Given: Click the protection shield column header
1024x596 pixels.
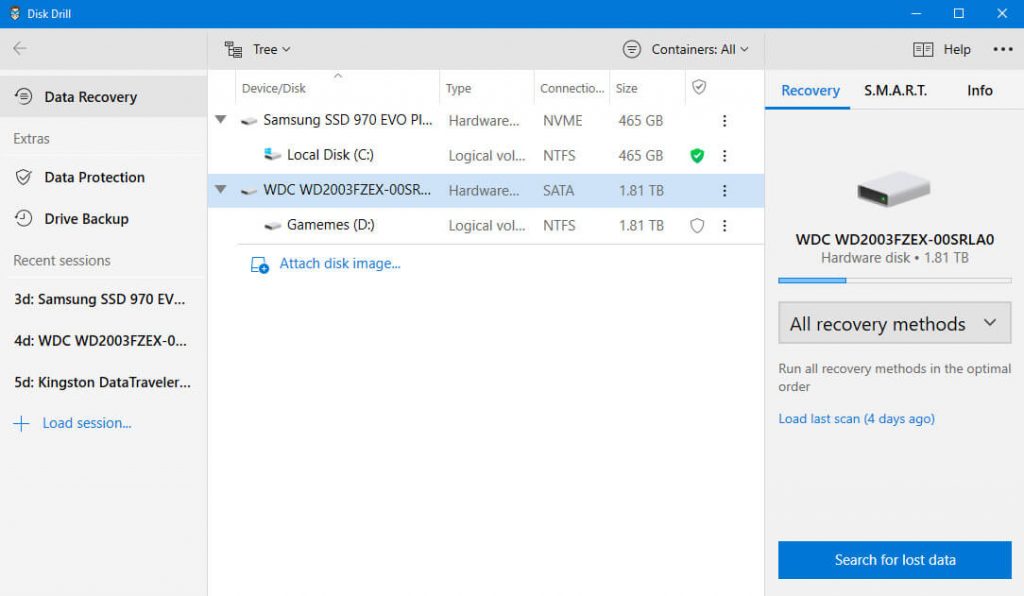Looking at the screenshot, I should coord(699,88).
